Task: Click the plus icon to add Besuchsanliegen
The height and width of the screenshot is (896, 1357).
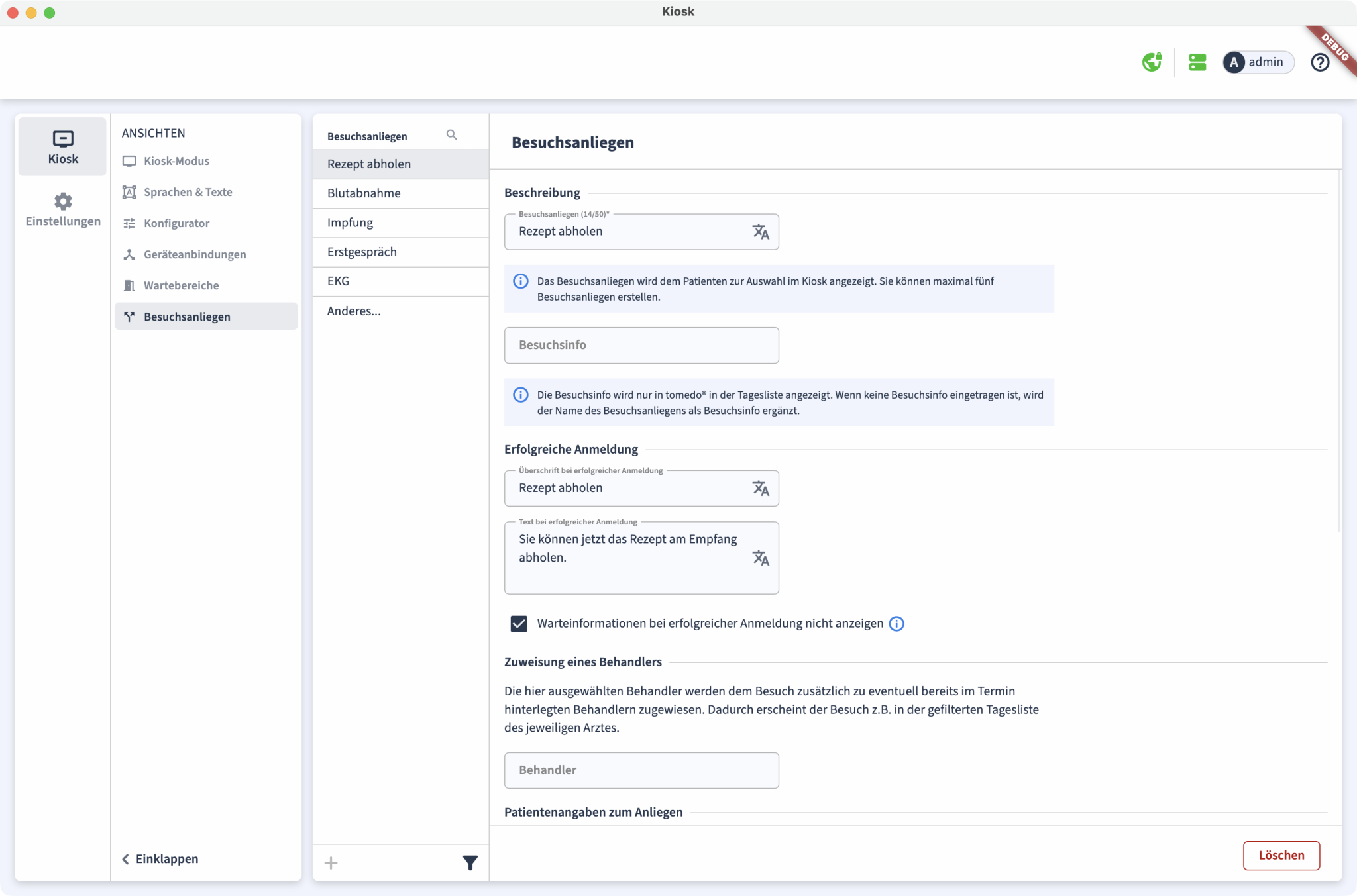Action: 331,862
